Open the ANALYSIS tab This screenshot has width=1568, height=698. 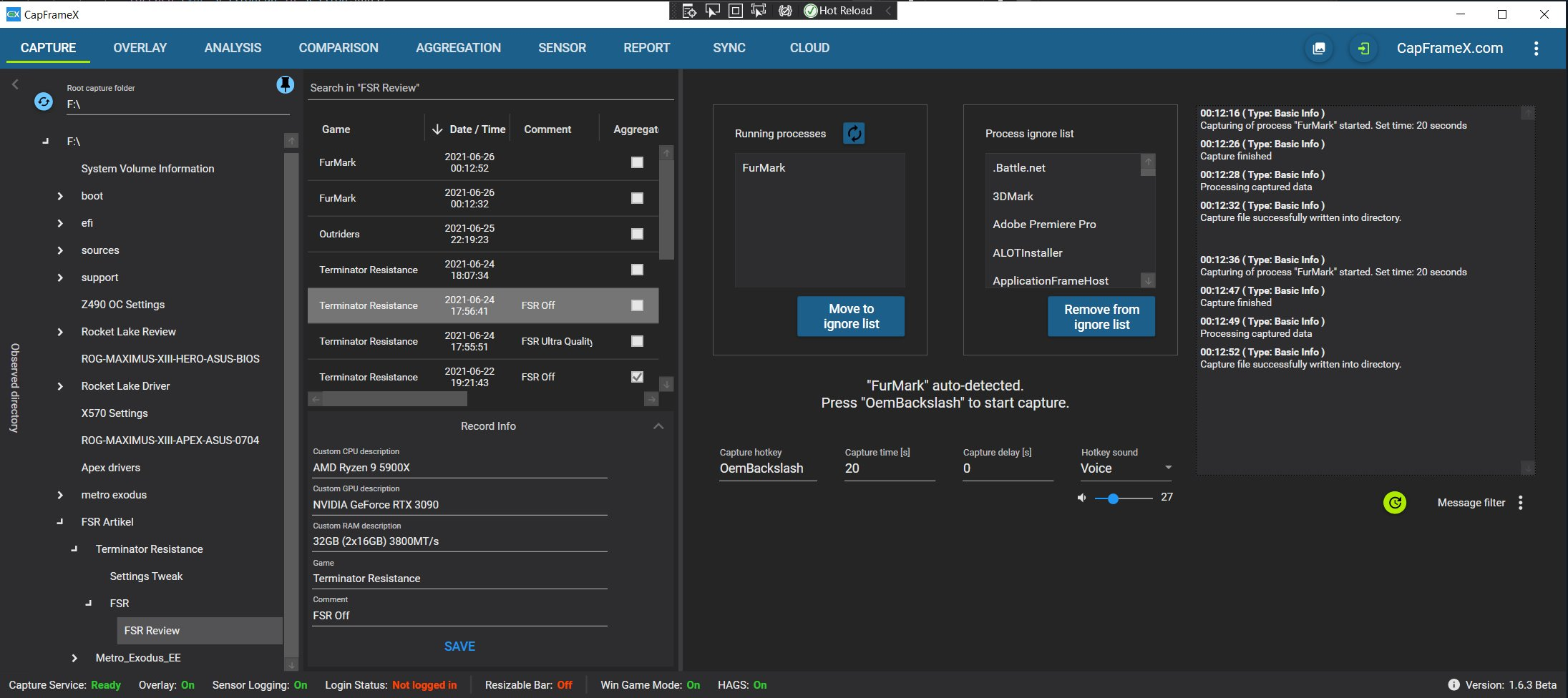click(x=233, y=48)
